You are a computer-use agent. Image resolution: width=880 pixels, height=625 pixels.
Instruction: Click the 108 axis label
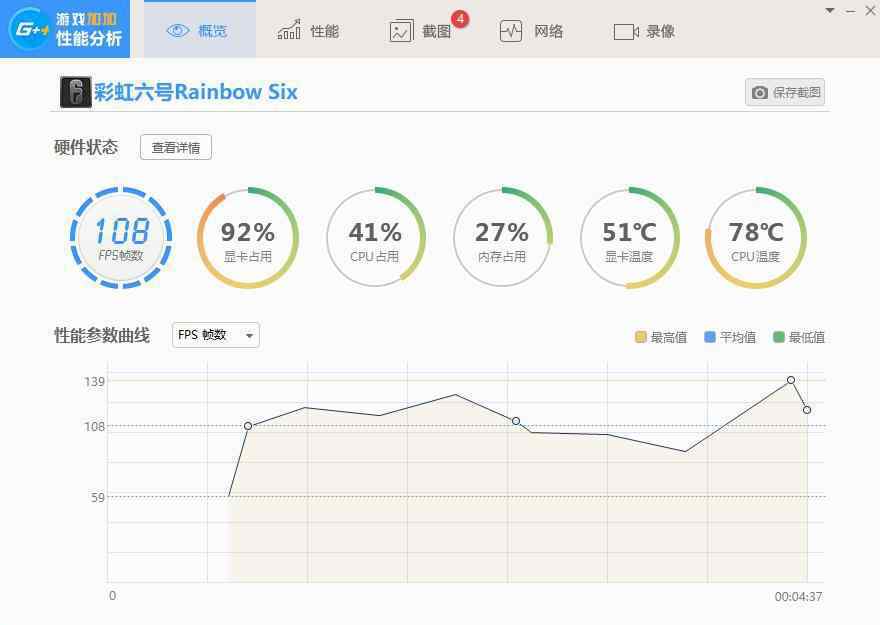[94, 426]
